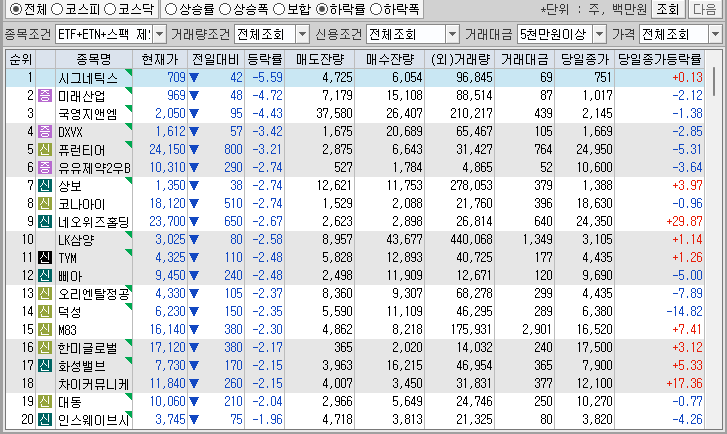Click the 증 badge beside 유유제약2우B
The image size is (727, 434).
coord(45,167)
